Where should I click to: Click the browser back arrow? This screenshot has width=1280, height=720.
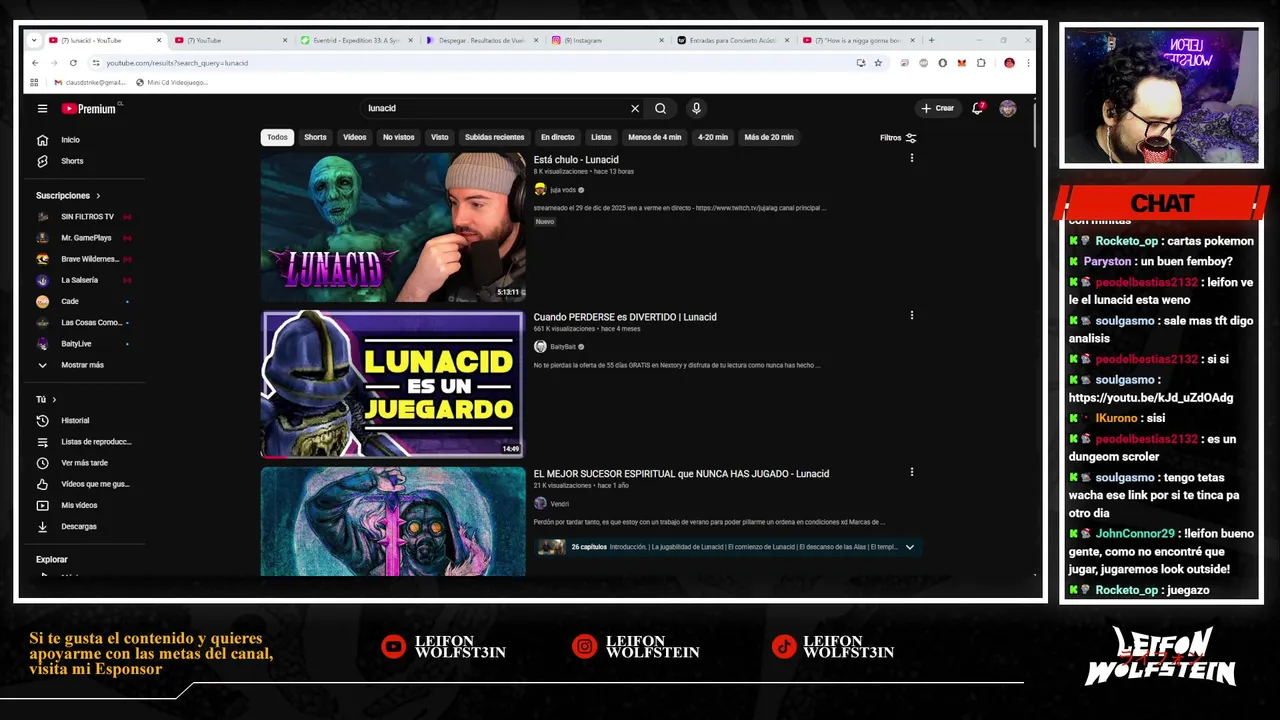pyautogui.click(x=35, y=63)
